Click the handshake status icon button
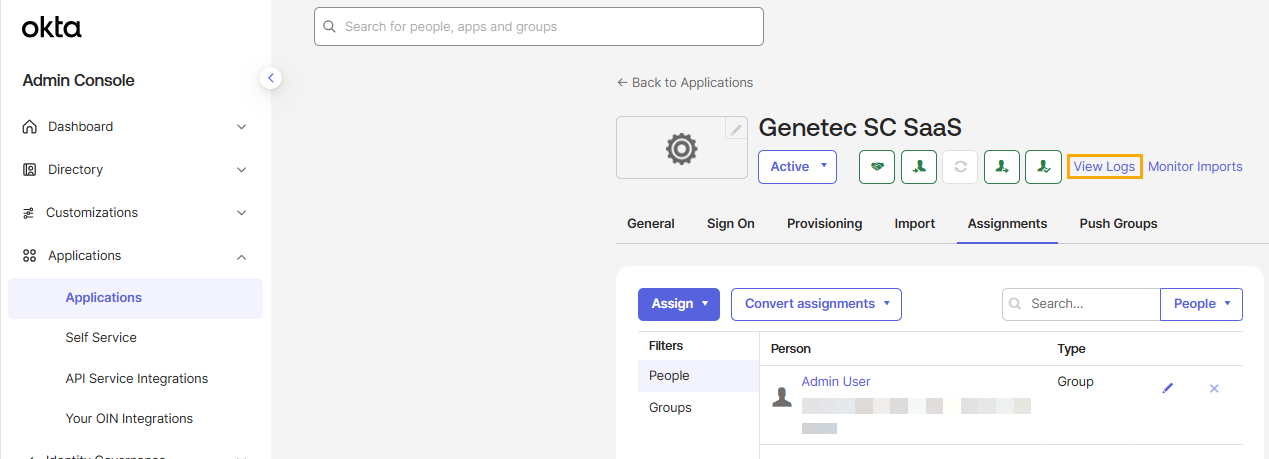Screen dimensions: 1269x459 (877, 167)
